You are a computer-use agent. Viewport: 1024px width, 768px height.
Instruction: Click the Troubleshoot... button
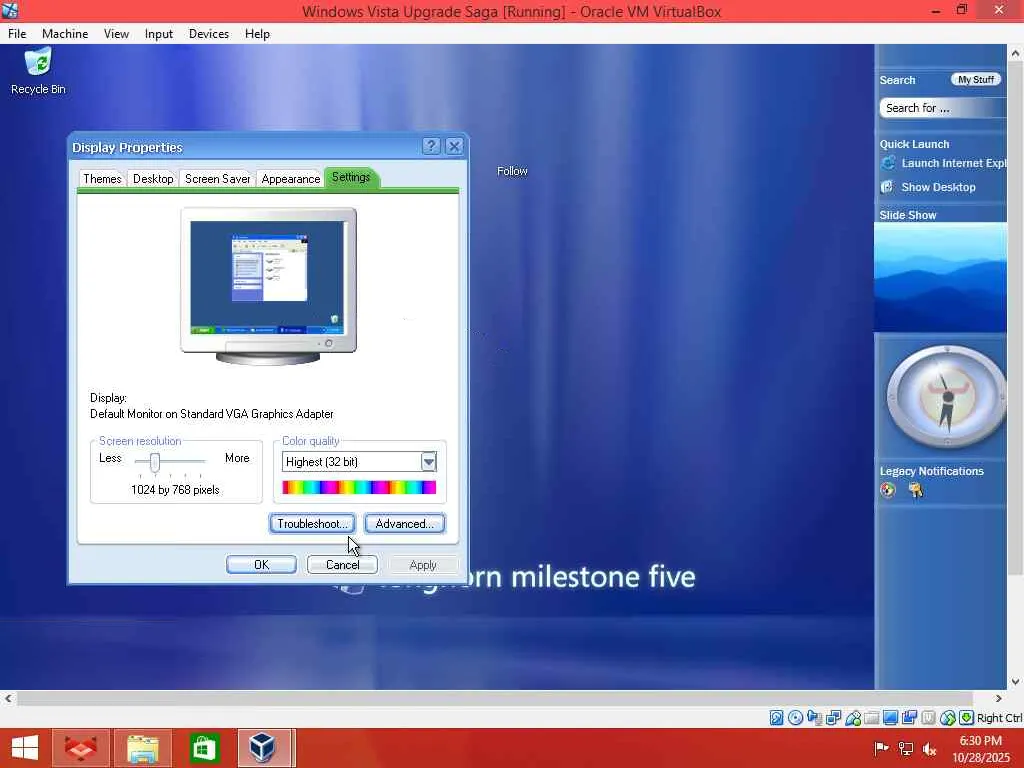pos(312,524)
